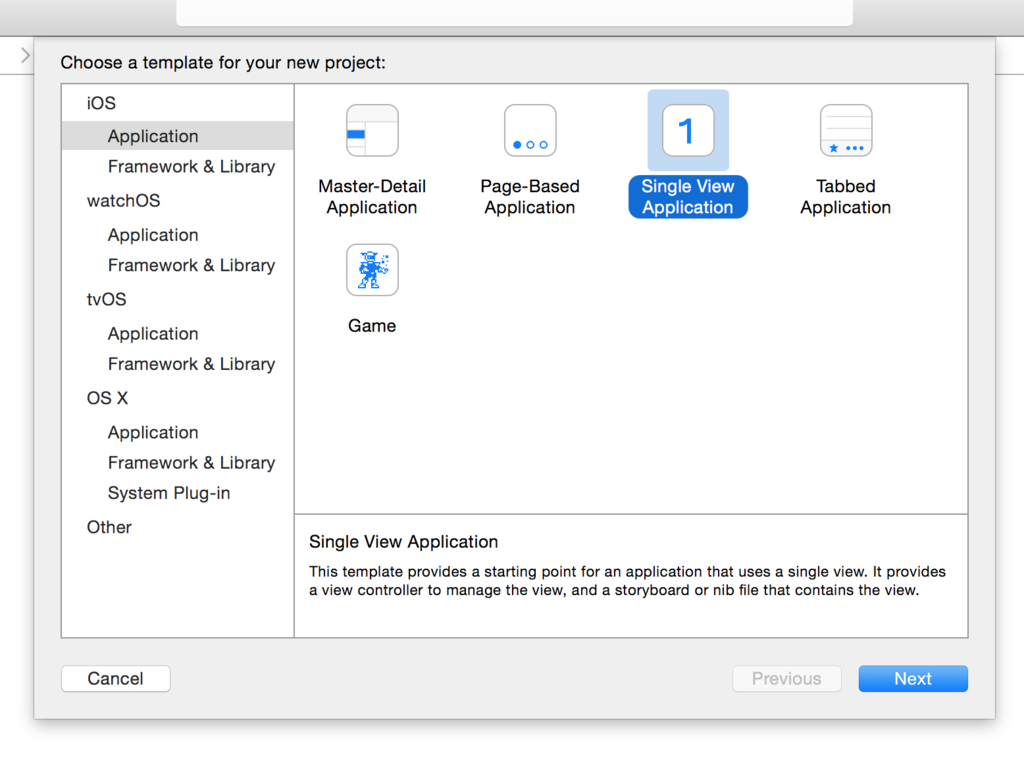This screenshot has height=757, width=1024.
Task: Click the Cancel button
Action: (116, 679)
